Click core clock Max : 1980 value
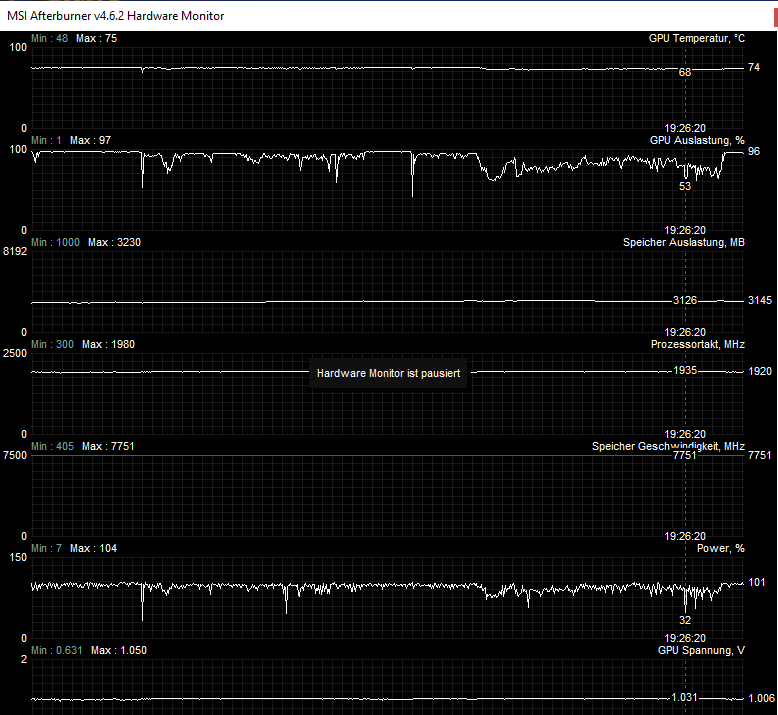The image size is (778, 715). (x=108, y=344)
